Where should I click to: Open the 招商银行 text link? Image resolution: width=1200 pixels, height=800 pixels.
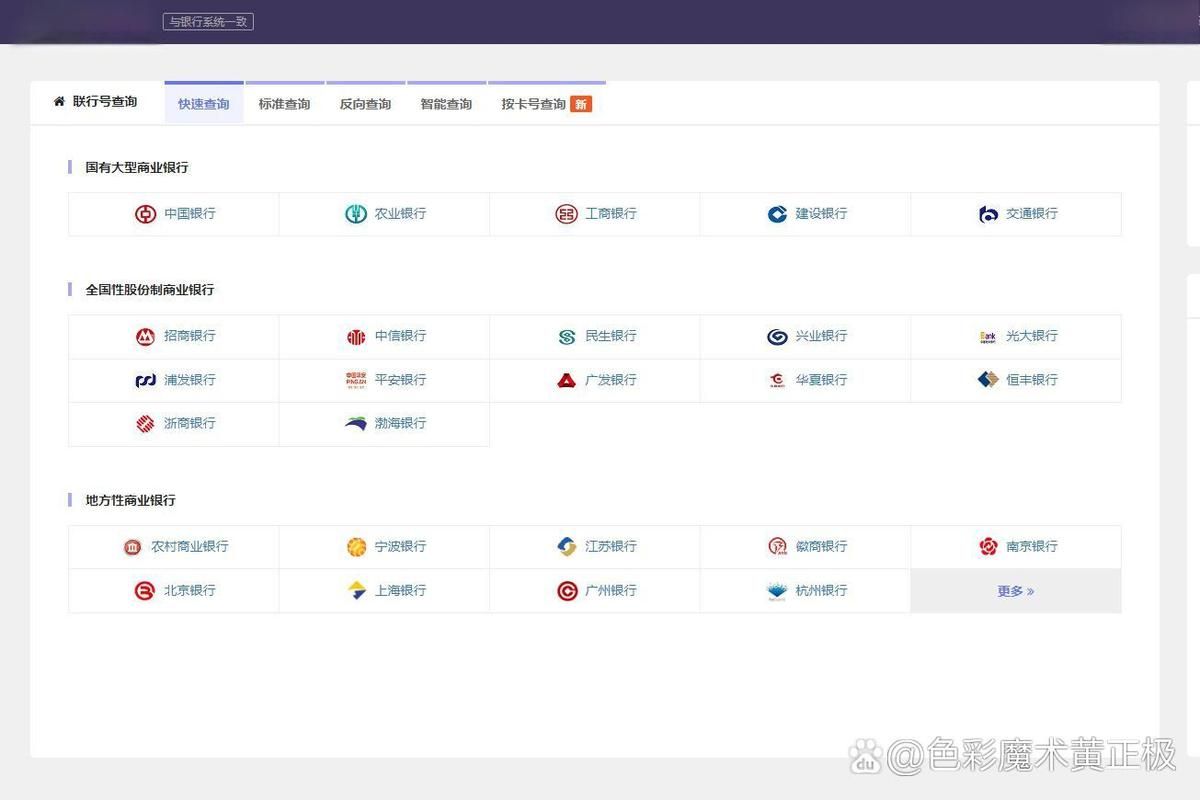[190, 337]
